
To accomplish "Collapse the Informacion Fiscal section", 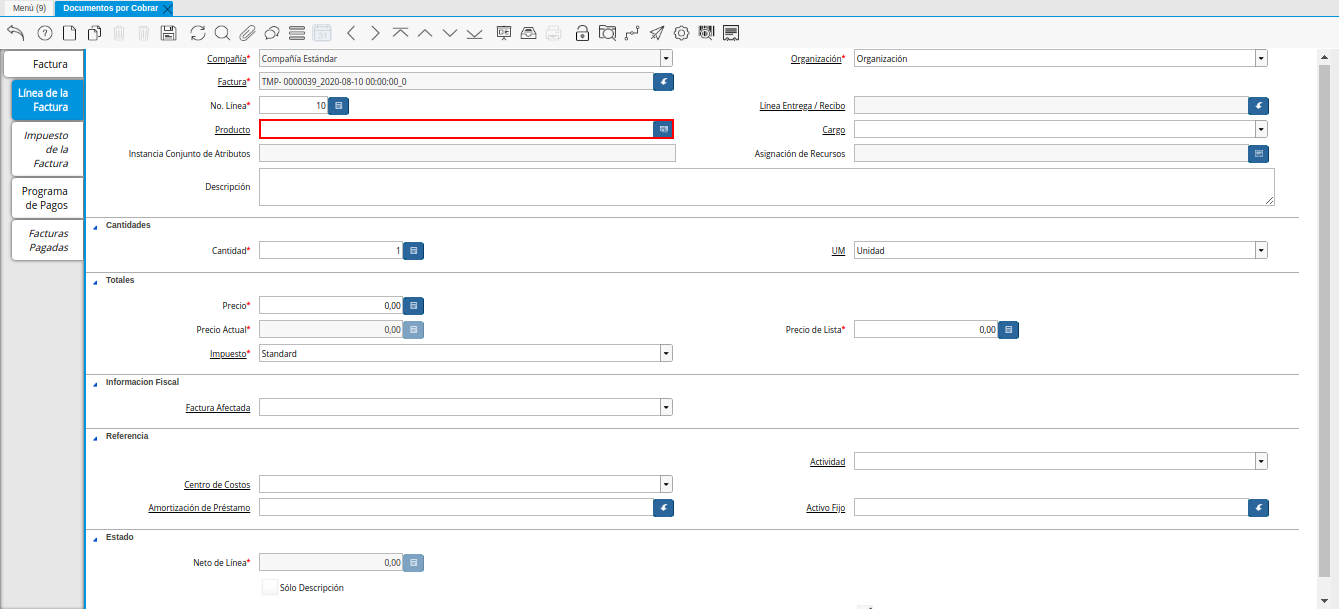I will pyautogui.click(x=96, y=383).
